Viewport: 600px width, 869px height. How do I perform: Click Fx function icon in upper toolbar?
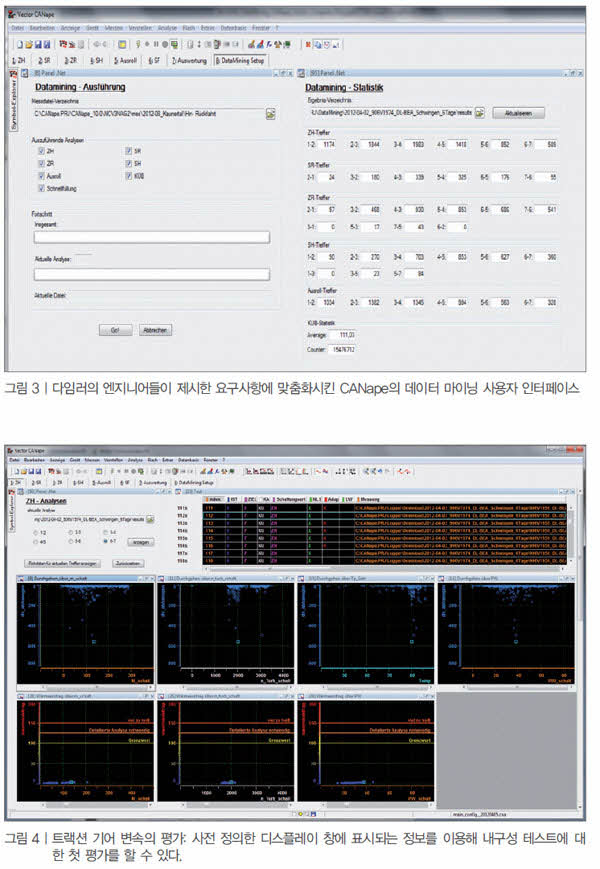pyautogui.click(x=269, y=44)
